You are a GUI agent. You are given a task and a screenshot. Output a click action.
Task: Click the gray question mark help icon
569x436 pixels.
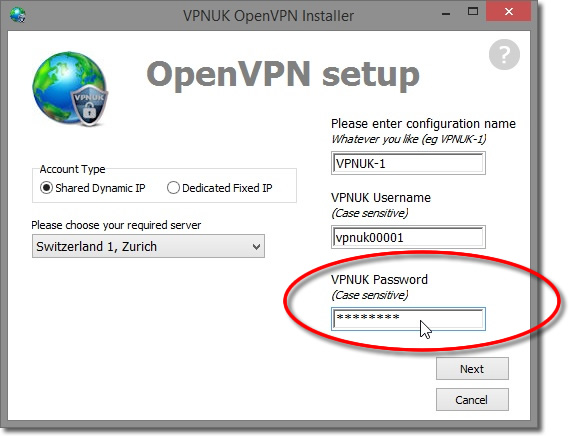coord(504,54)
